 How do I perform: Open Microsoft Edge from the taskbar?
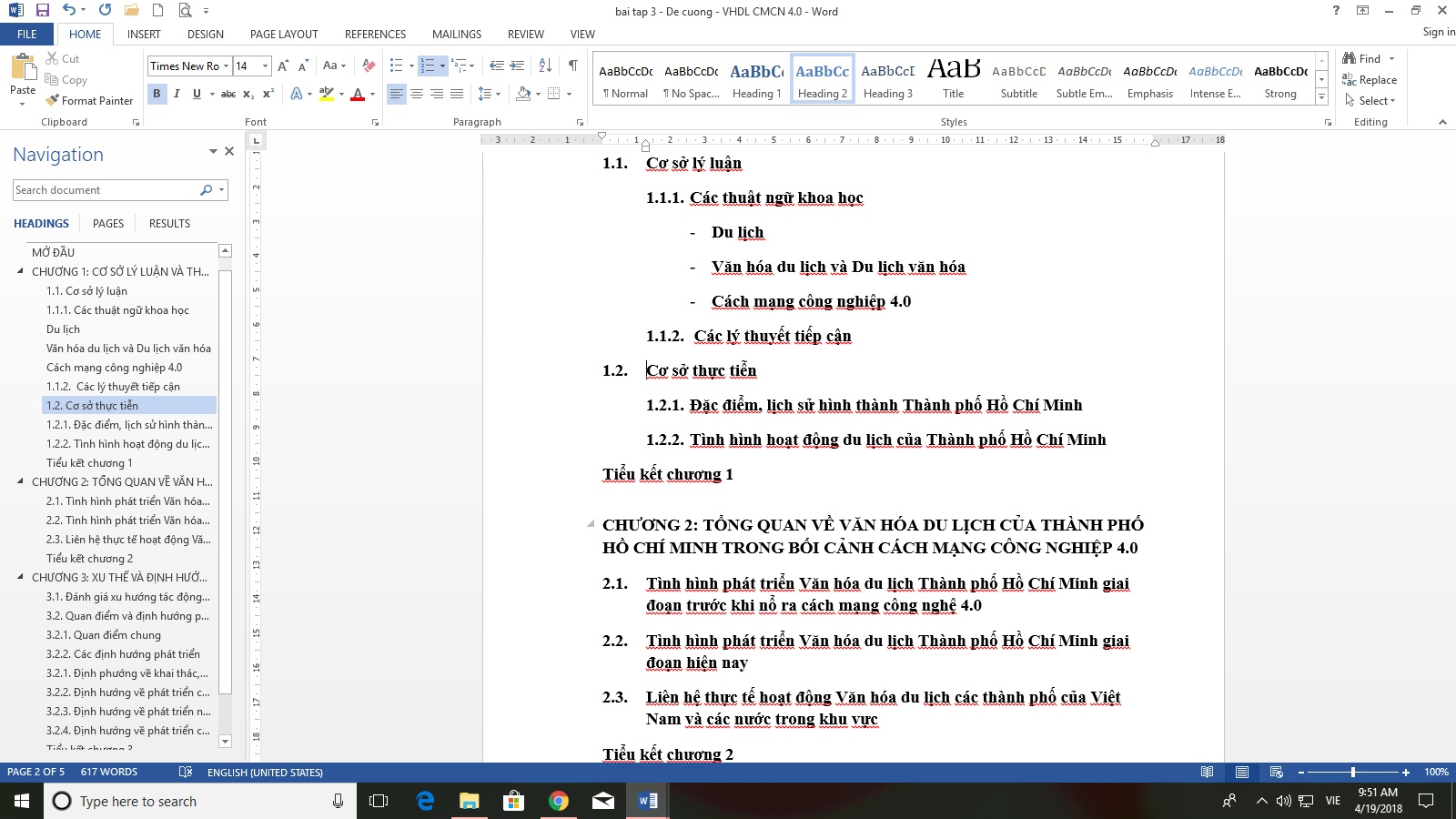[425, 801]
